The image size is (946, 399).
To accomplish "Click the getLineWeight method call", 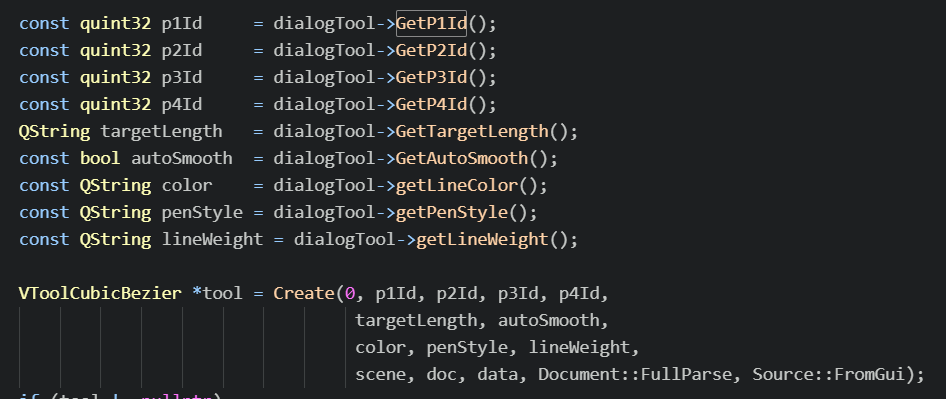I will click(x=483, y=240).
